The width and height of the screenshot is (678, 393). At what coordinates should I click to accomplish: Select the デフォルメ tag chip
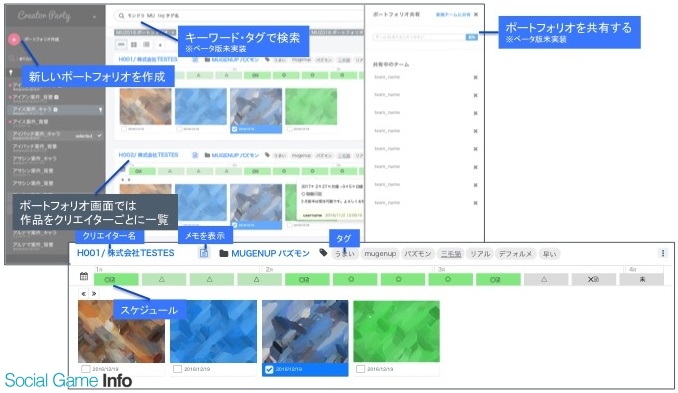[516, 254]
